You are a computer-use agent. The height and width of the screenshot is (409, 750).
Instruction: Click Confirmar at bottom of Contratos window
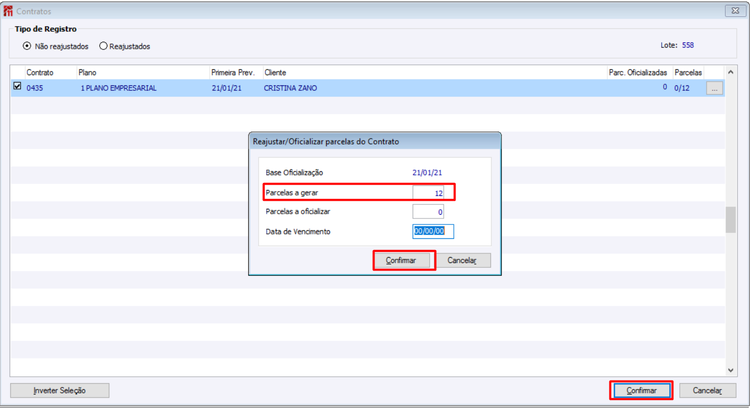(641, 390)
